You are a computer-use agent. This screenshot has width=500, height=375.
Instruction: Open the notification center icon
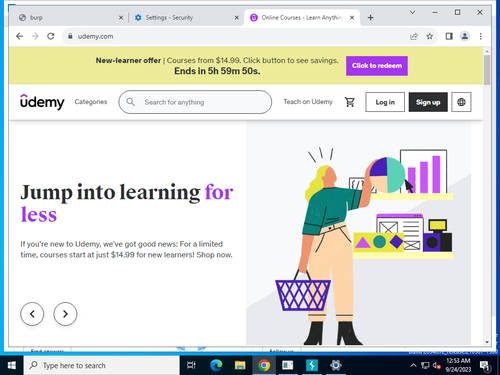(485, 366)
